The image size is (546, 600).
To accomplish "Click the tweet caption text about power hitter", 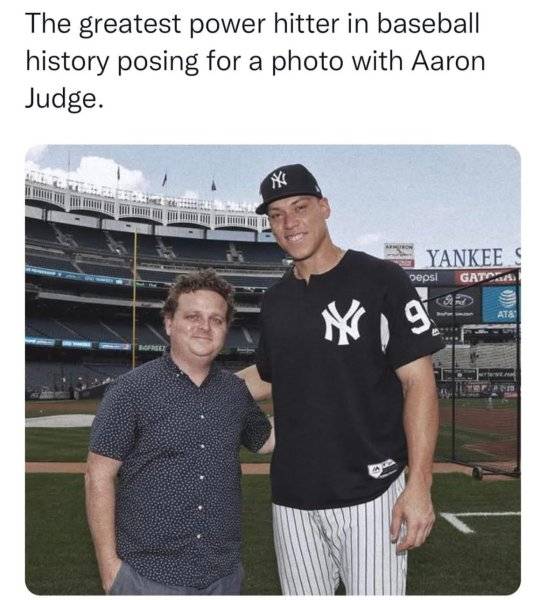I will tap(255, 62).
